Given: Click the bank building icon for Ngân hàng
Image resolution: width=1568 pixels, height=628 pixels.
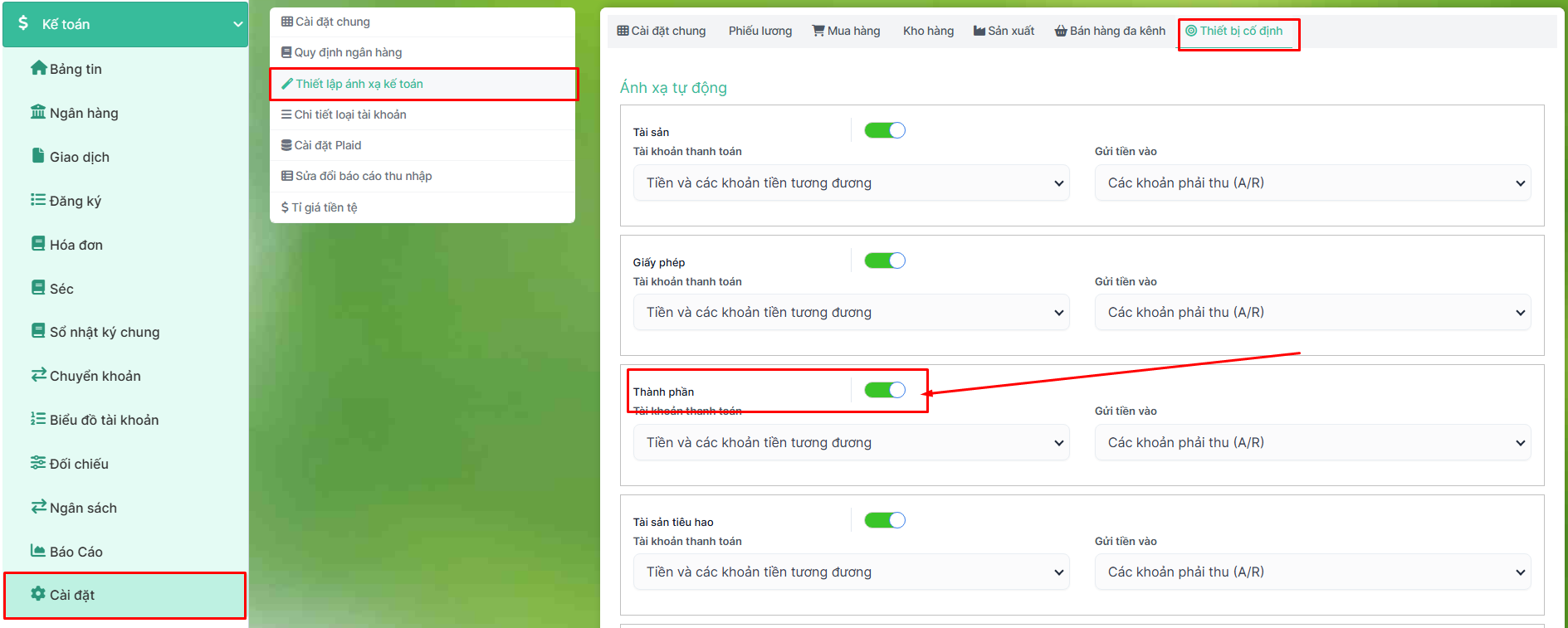Looking at the screenshot, I should (38, 112).
